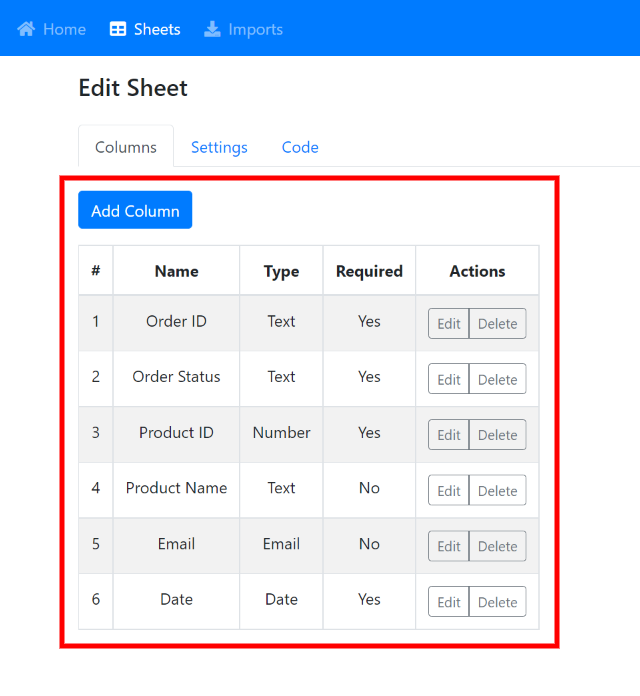Click row number 3 cell
The width and height of the screenshot is (640, 696).
pyautogui.click(x=96, y=433)
